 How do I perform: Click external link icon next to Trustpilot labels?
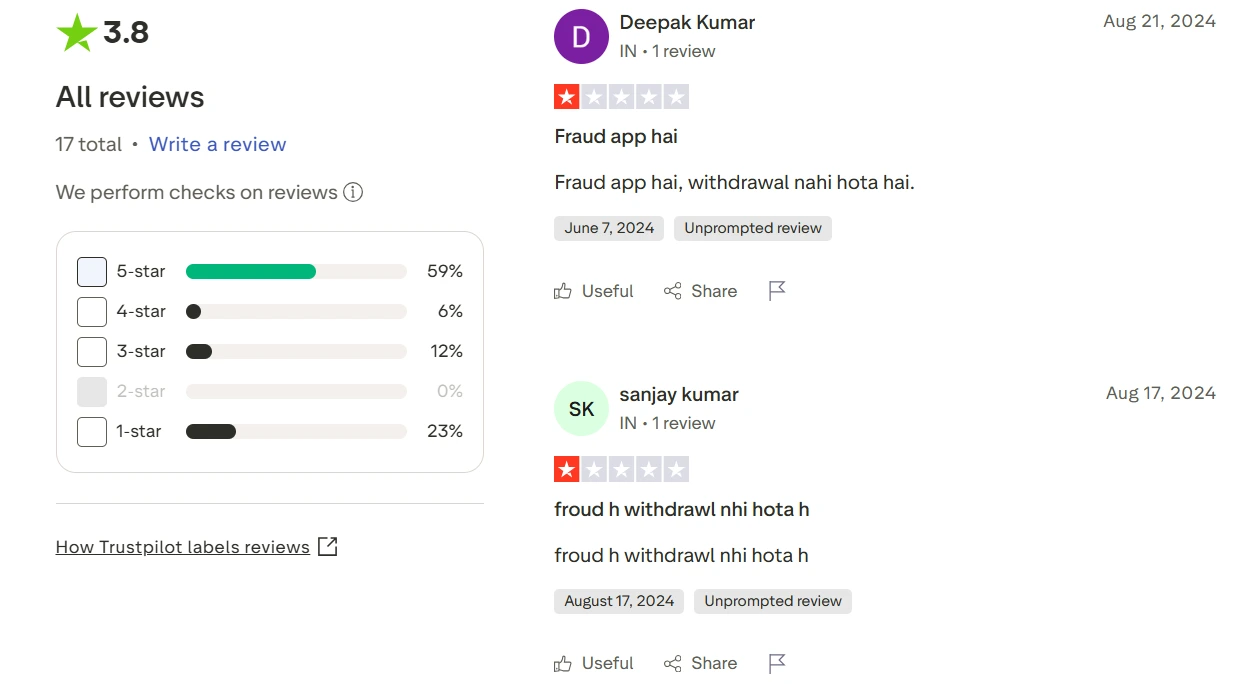[x=327, y=546]
